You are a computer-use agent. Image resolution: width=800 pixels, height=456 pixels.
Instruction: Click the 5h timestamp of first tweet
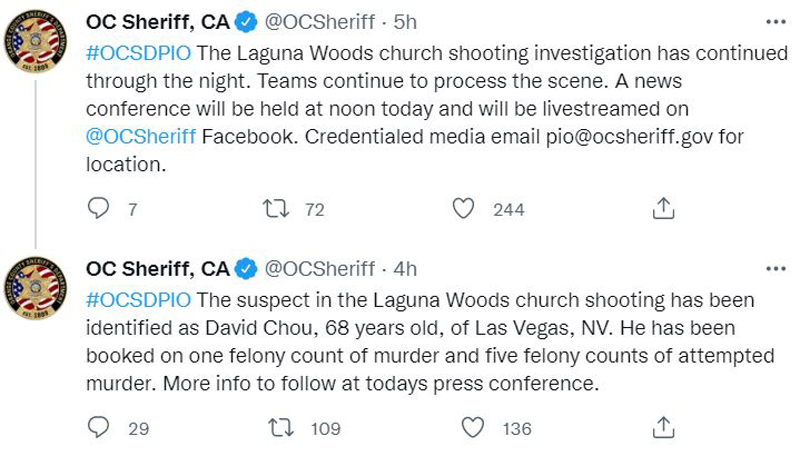pyautogui.click(x=405, y=22)
